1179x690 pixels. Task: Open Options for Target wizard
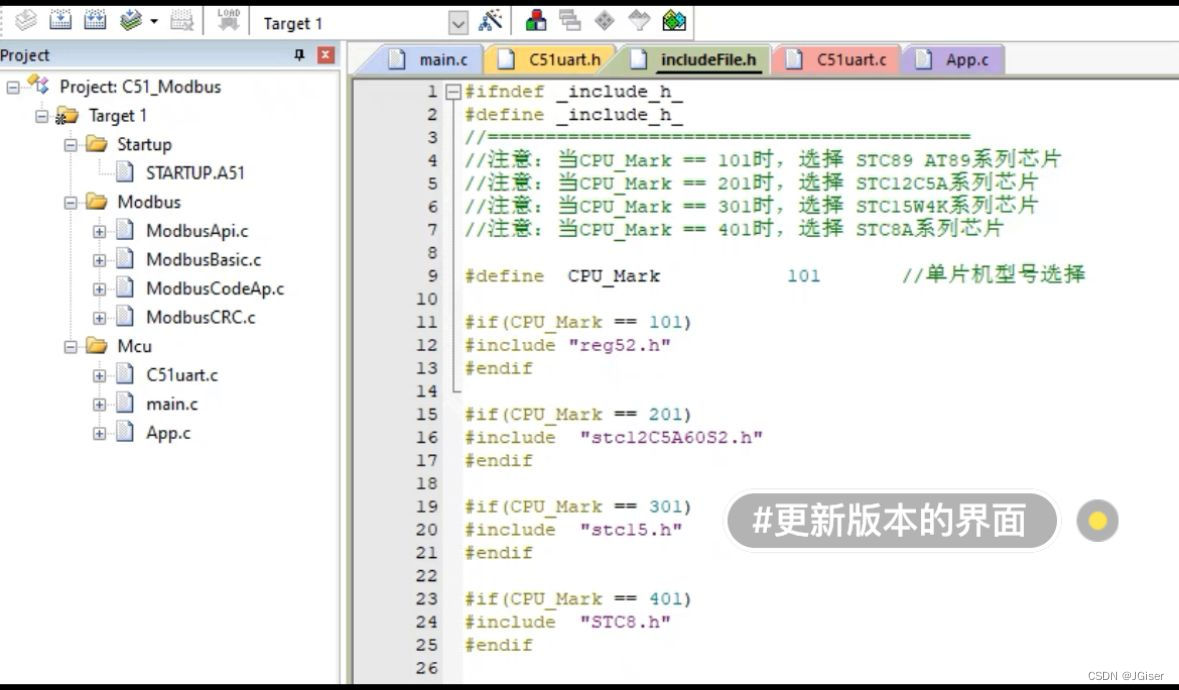pyautogui.click(x=490, y=21)
